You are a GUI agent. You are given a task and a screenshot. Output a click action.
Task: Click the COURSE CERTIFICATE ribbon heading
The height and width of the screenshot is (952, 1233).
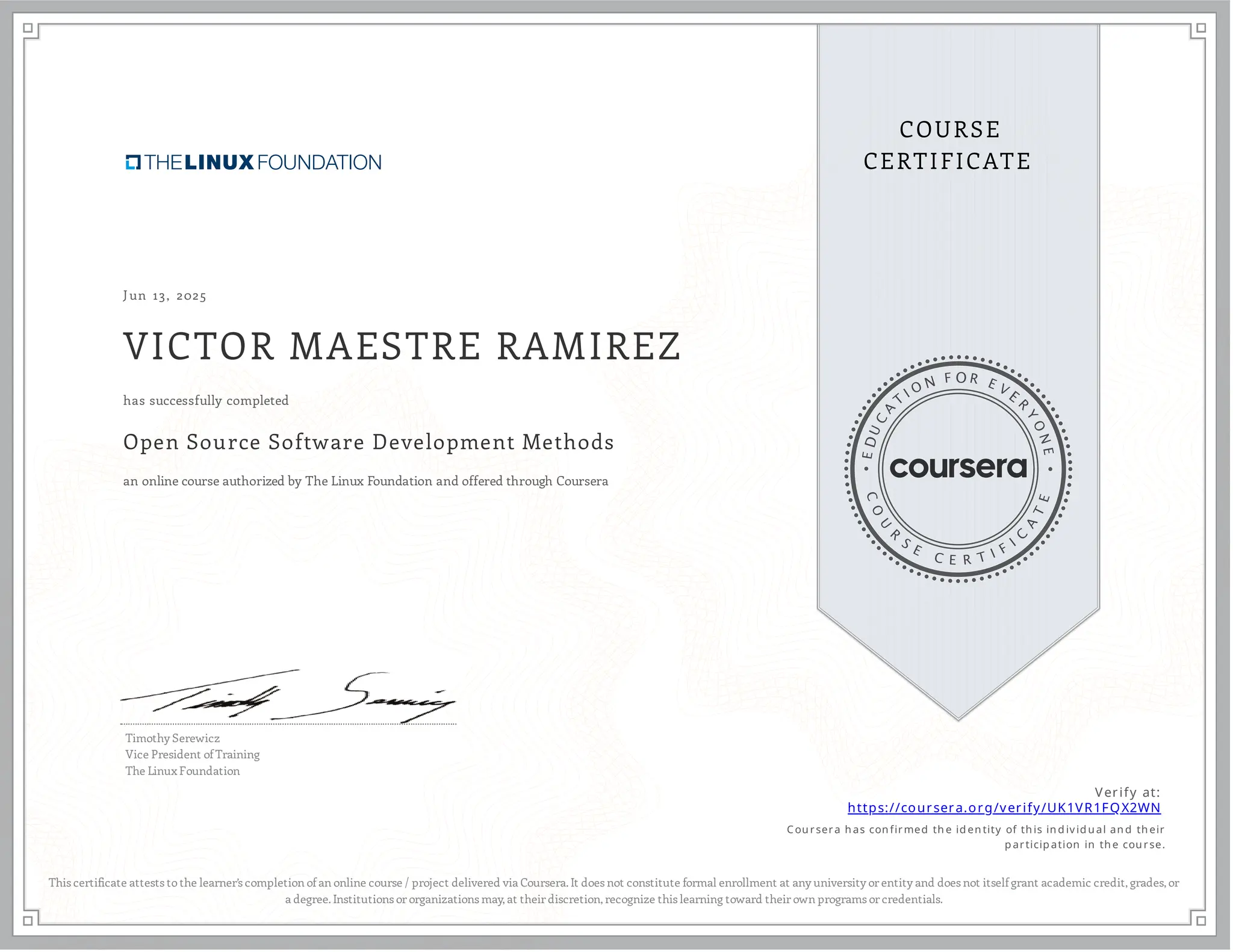pyautogui.click(x=948, y=146)
